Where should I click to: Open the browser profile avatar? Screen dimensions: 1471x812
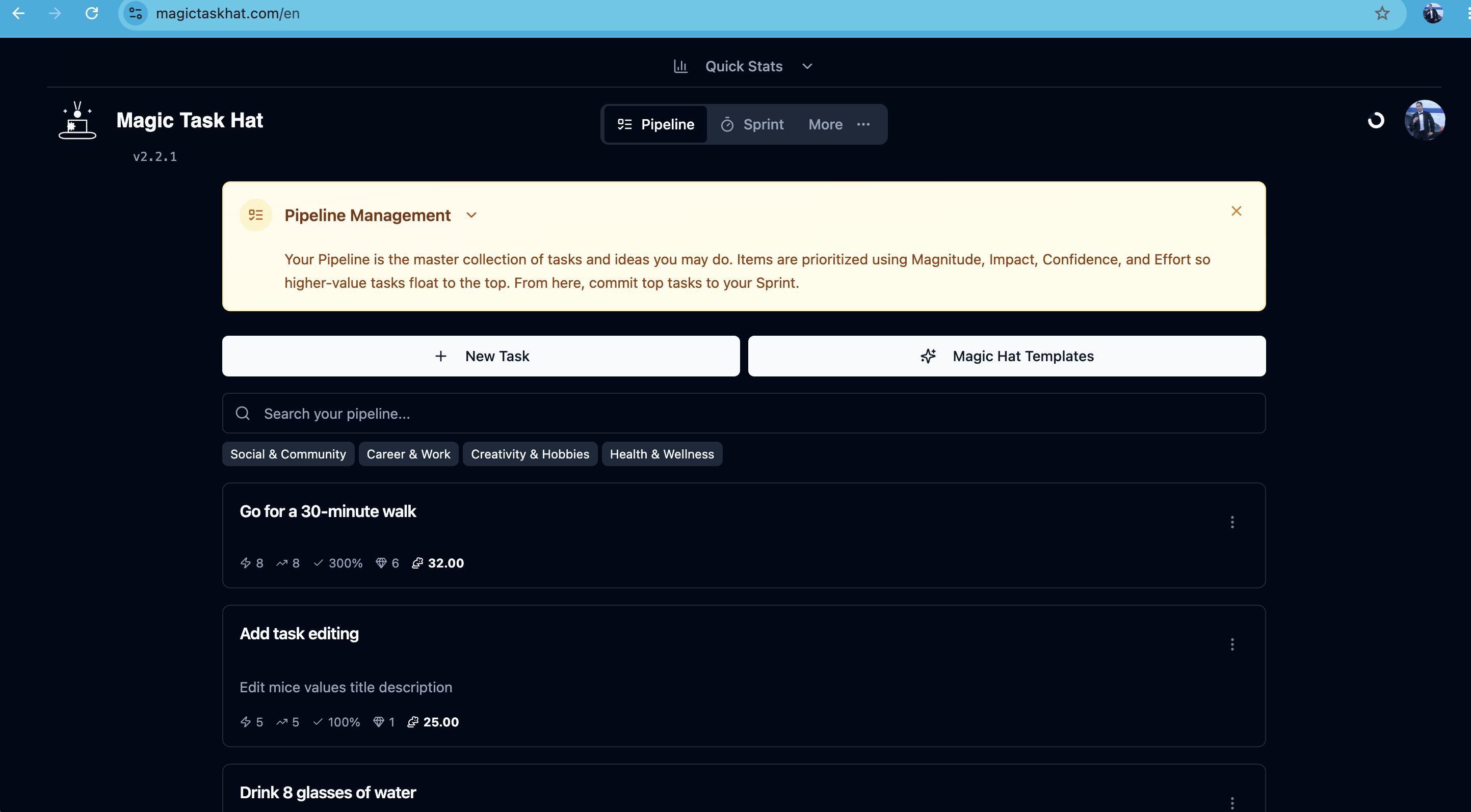click(x=1433, y=13)
